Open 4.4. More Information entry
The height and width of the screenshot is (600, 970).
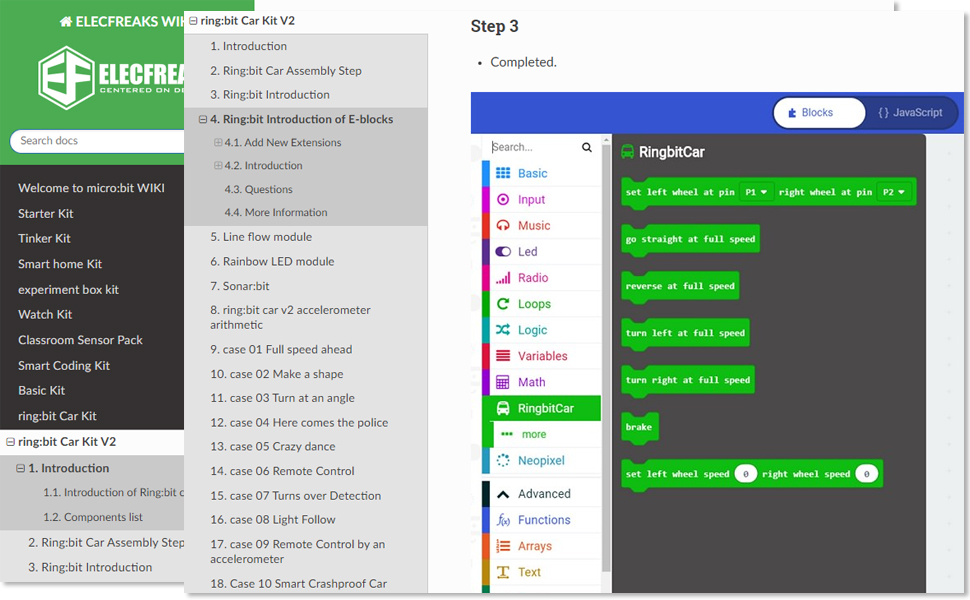point(276,213)
